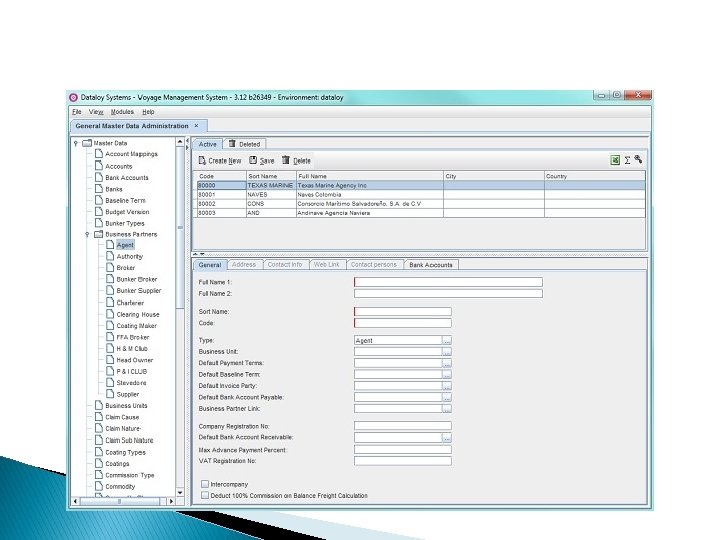Close the General Master Data Administration tab
Image resolution: width=720 pixels, height=540 pixels.
click(197, 125)
